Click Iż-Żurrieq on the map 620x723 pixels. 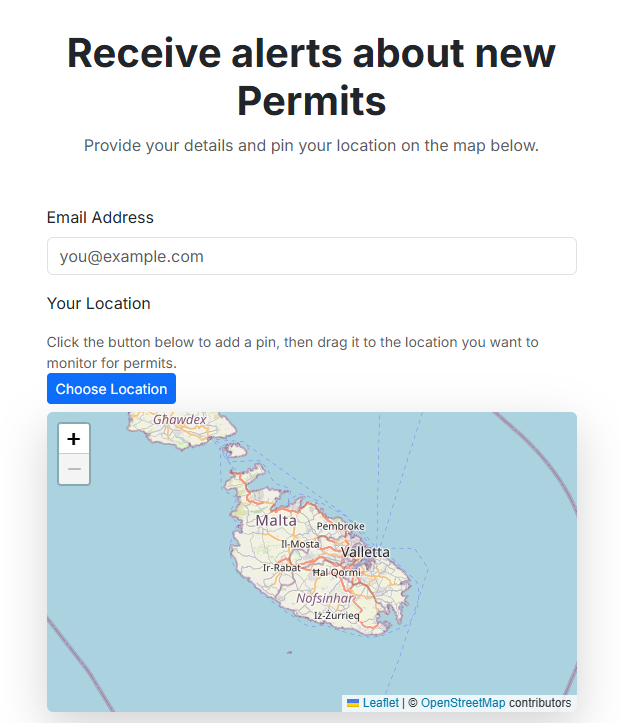337,616
